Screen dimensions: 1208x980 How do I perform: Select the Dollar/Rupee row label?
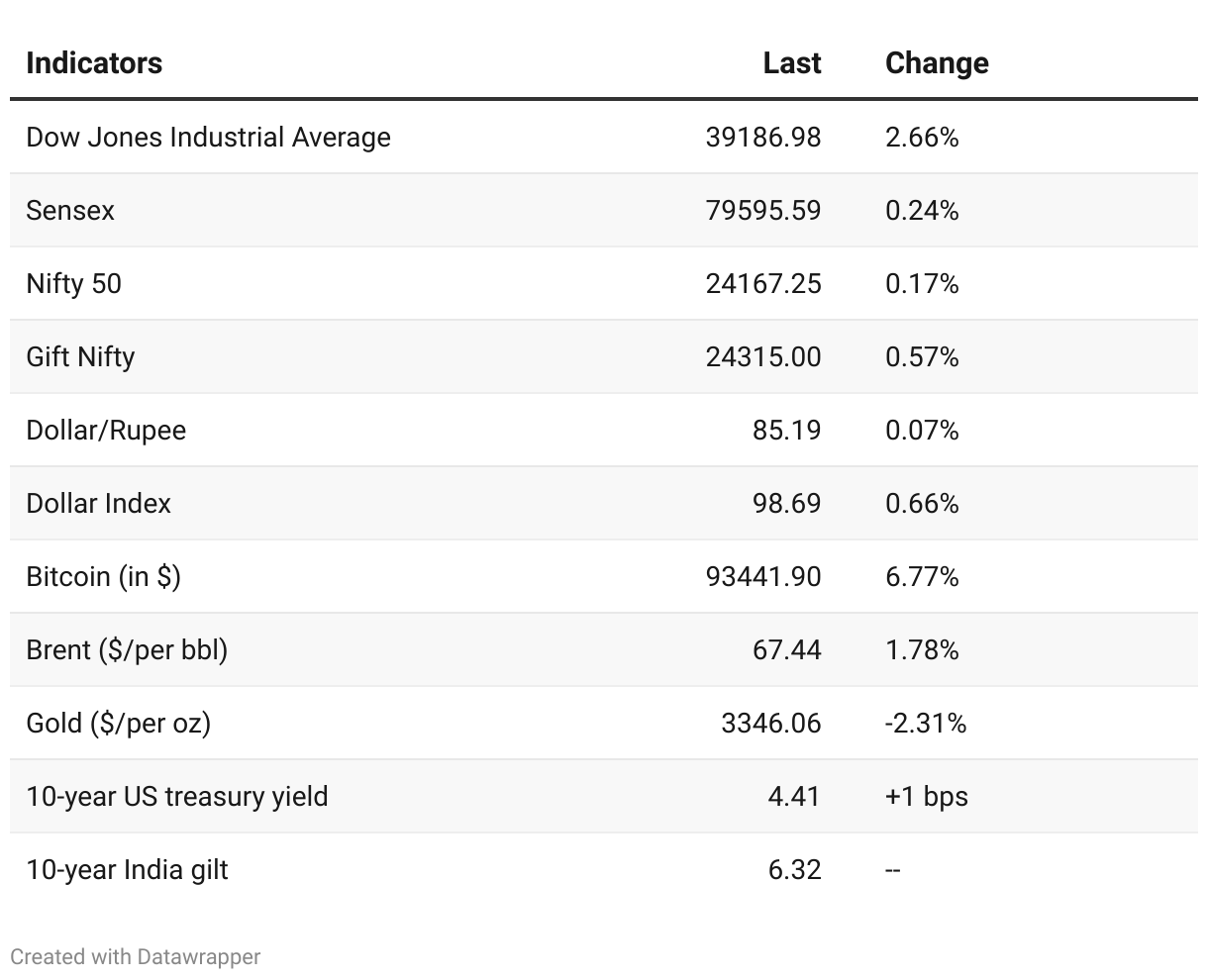pyautogui.click(x=106, y=430)
